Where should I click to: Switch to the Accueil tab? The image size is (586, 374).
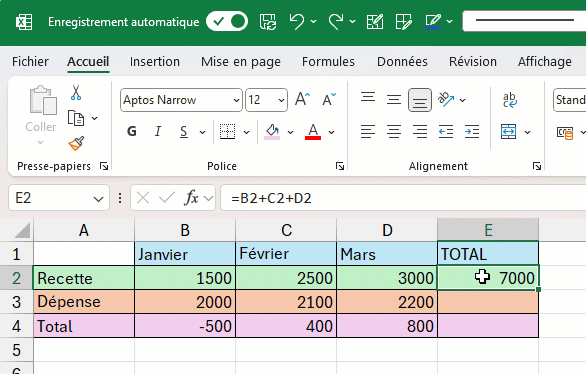click(88, 61)
